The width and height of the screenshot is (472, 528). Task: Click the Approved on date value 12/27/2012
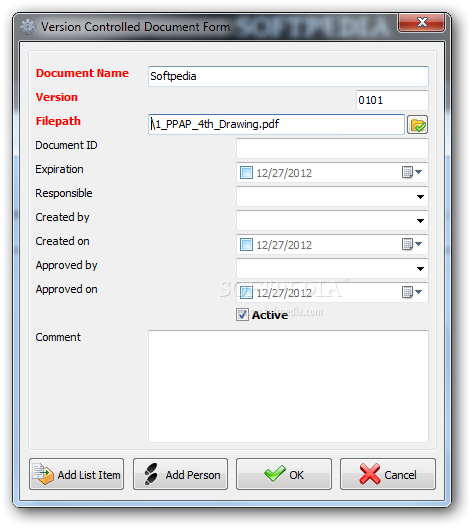click(x=284, y=293)
